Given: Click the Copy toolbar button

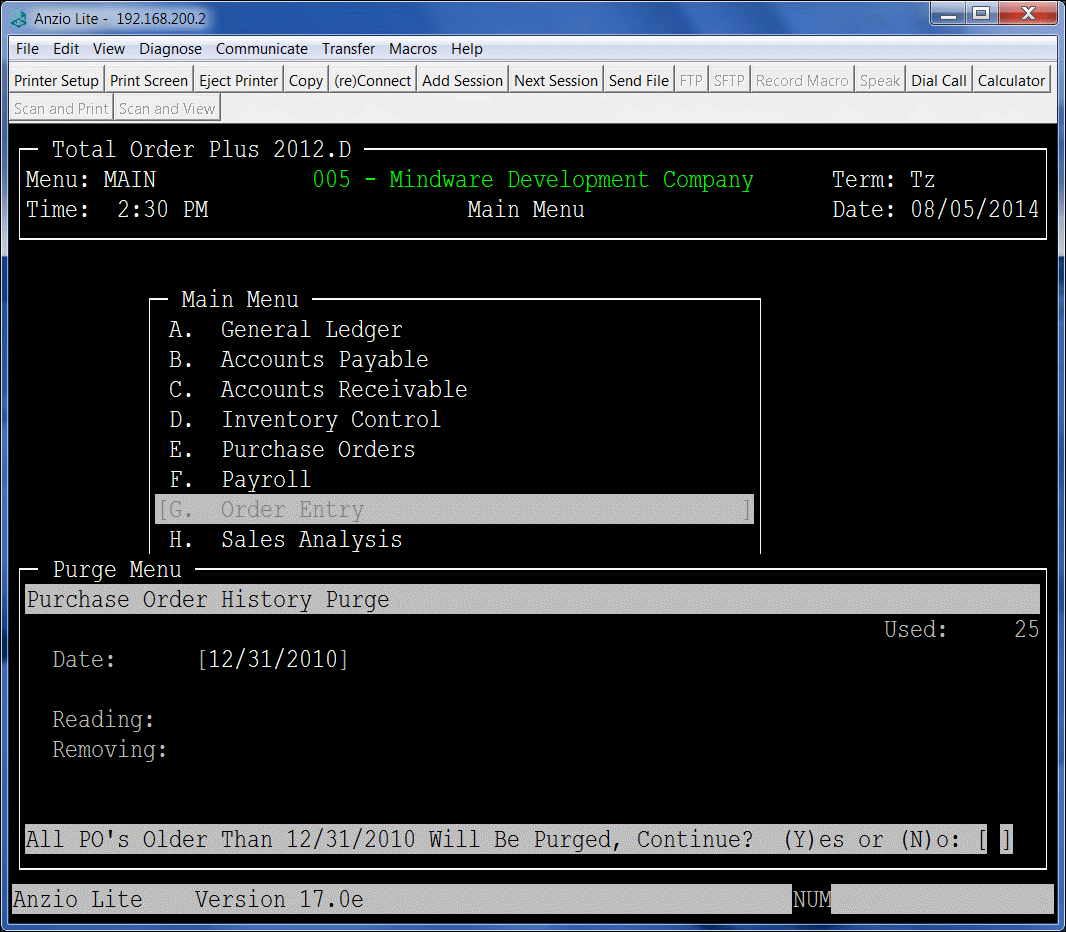Looking at the screenshot, I should click(x=306, y=80).
